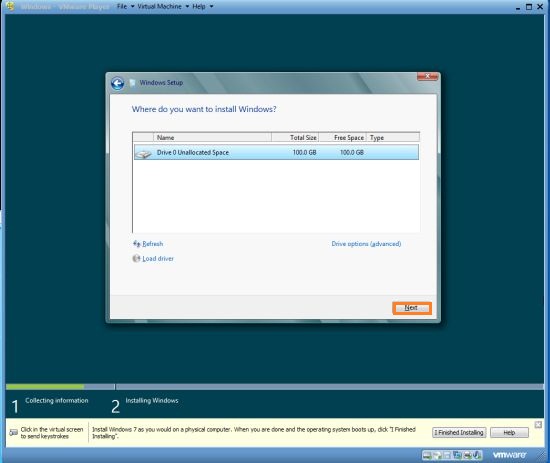
Task: Click the printer device icon in status bar
Action: pyautogui.click(x=467, y=455)
